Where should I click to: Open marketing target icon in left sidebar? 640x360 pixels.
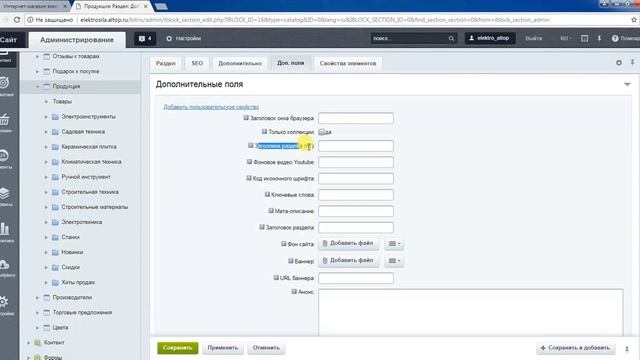click(5, 83)
